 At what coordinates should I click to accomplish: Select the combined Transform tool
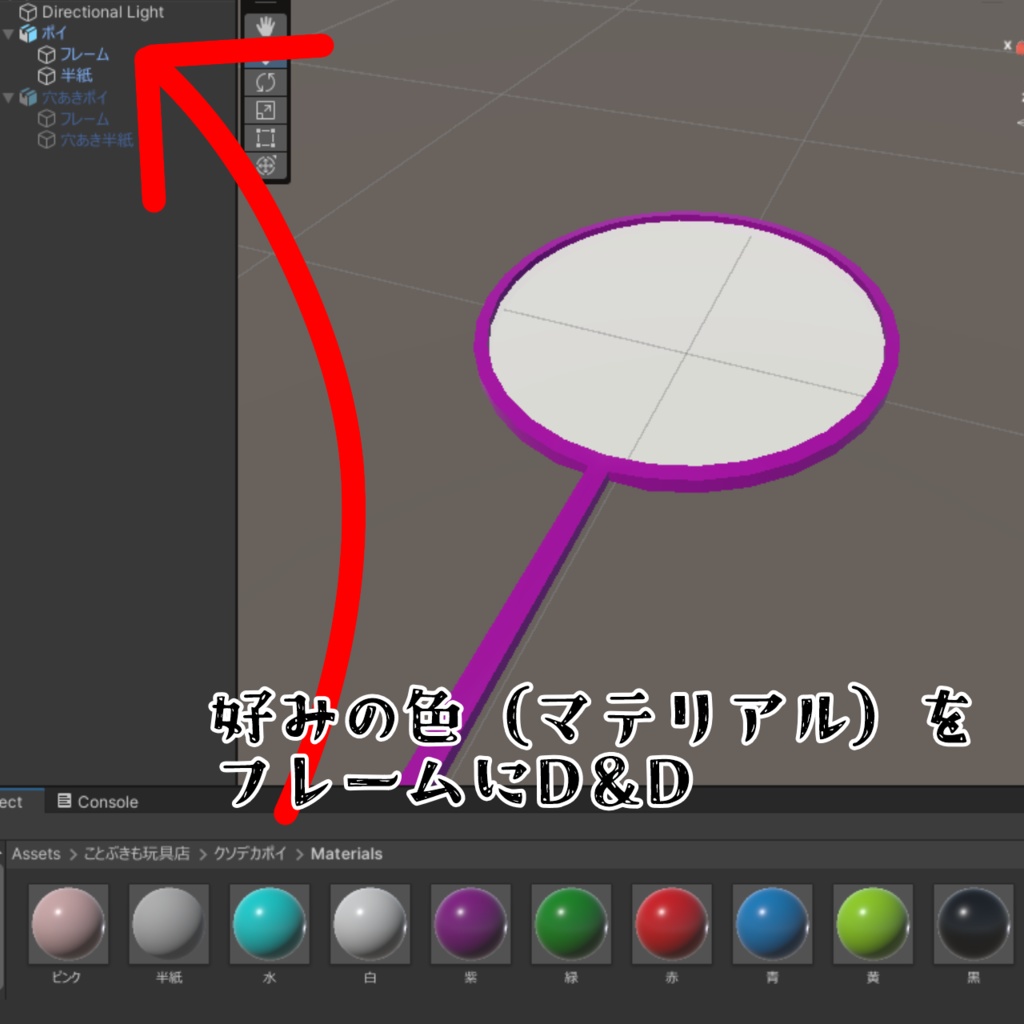266,165
